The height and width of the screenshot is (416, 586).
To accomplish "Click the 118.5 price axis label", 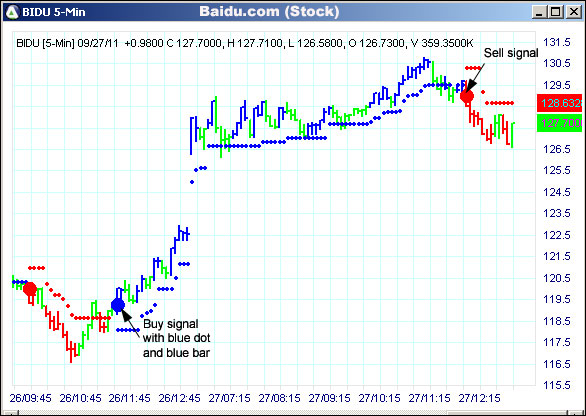I will pos(557,321).
